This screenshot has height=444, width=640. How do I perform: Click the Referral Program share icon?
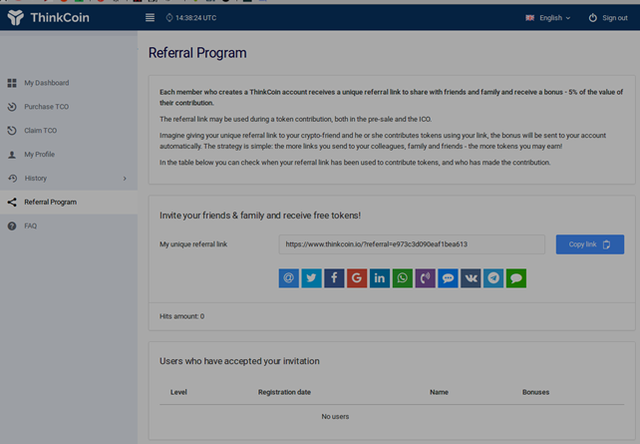coord(12,202)
